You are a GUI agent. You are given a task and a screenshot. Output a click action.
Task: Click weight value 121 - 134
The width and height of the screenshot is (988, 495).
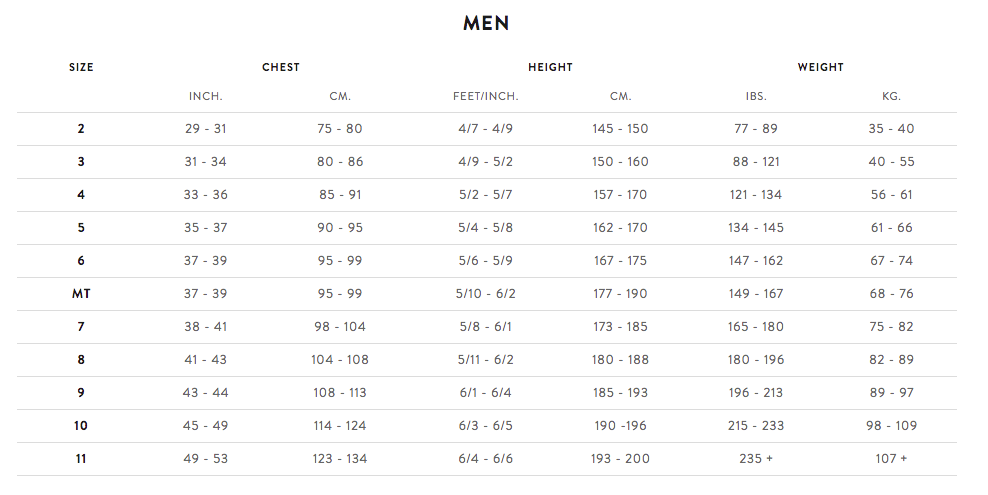[756, 195]
